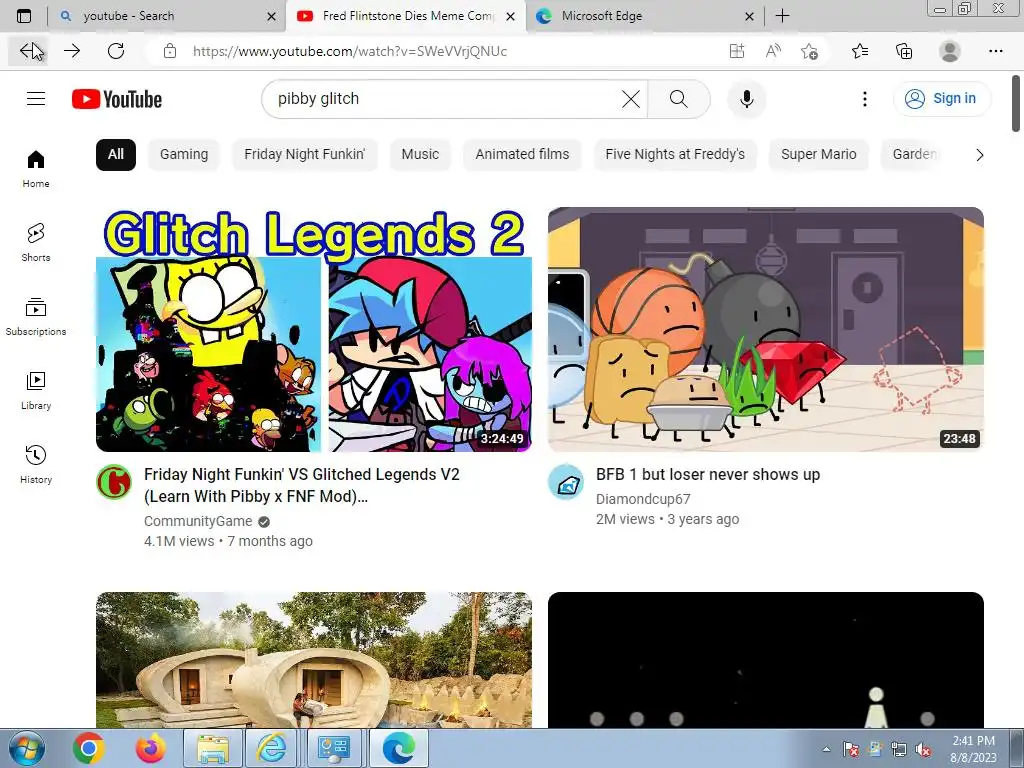Launch Firefox from the taskbar
This screenshot has width=1024, height=768.
point(150,748)
